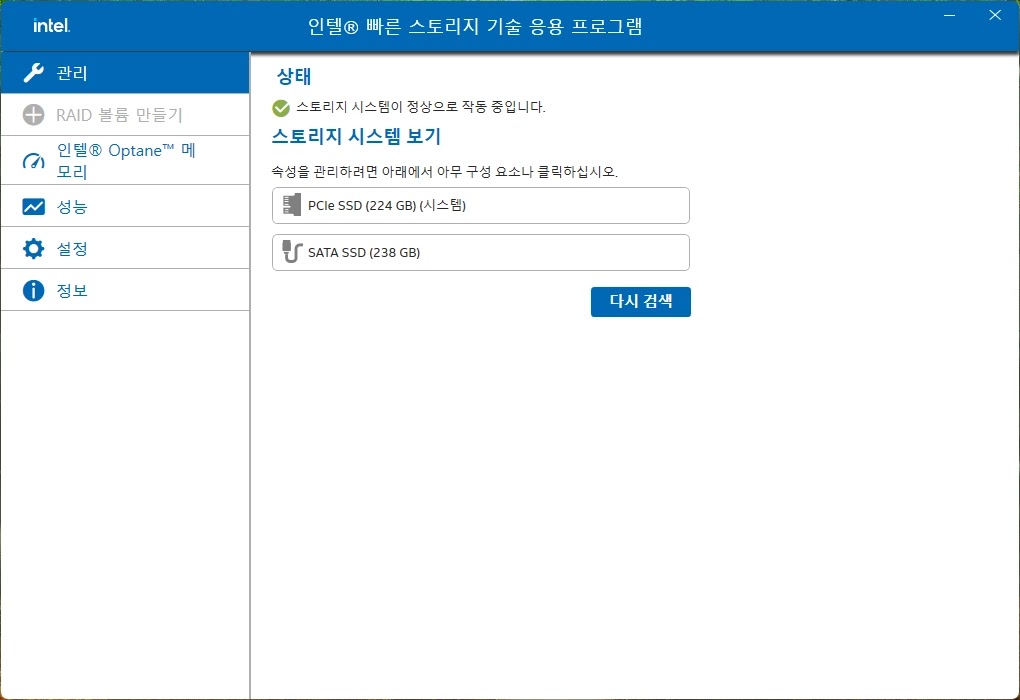Click the PCIe SSD drive icon
The height and width of the screenshot is (700, 1020).
tap(292, 205)
